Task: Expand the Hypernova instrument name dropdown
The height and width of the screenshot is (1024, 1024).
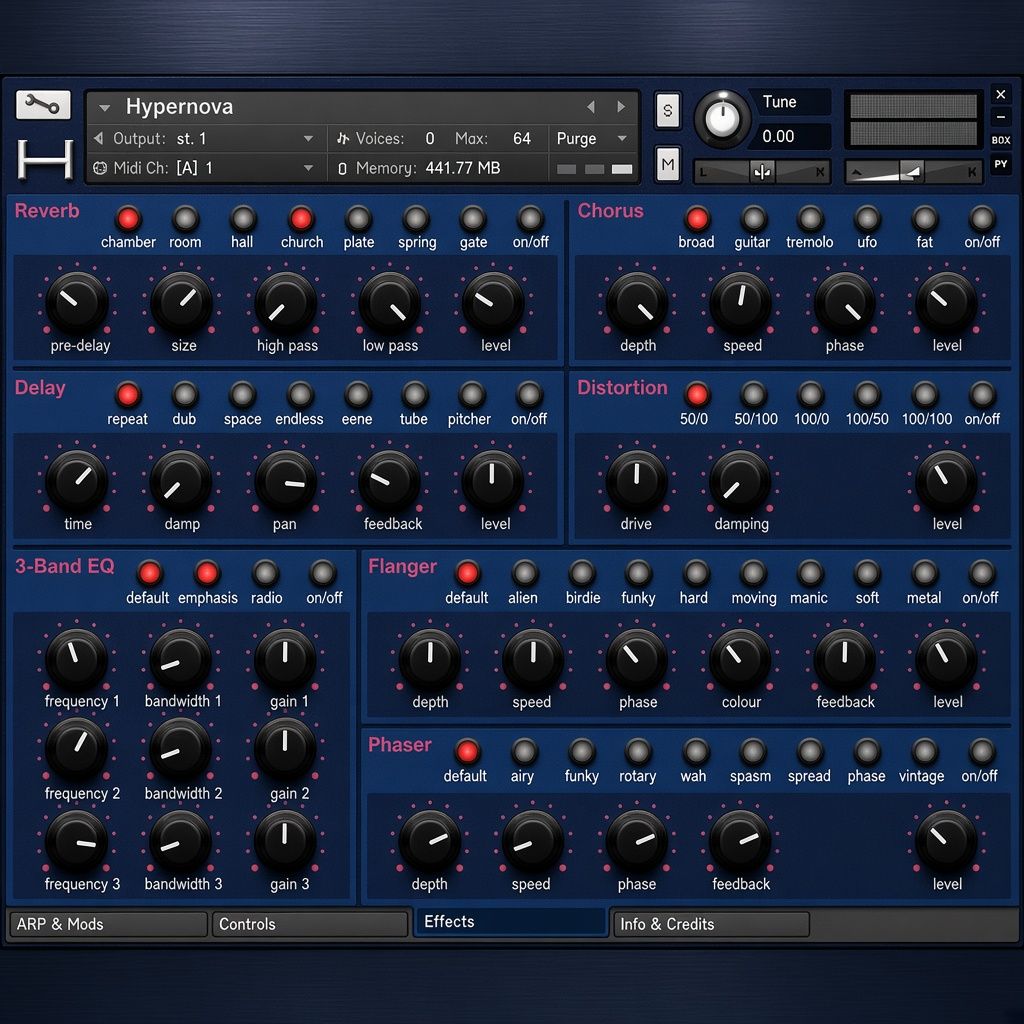Action: 104,108
